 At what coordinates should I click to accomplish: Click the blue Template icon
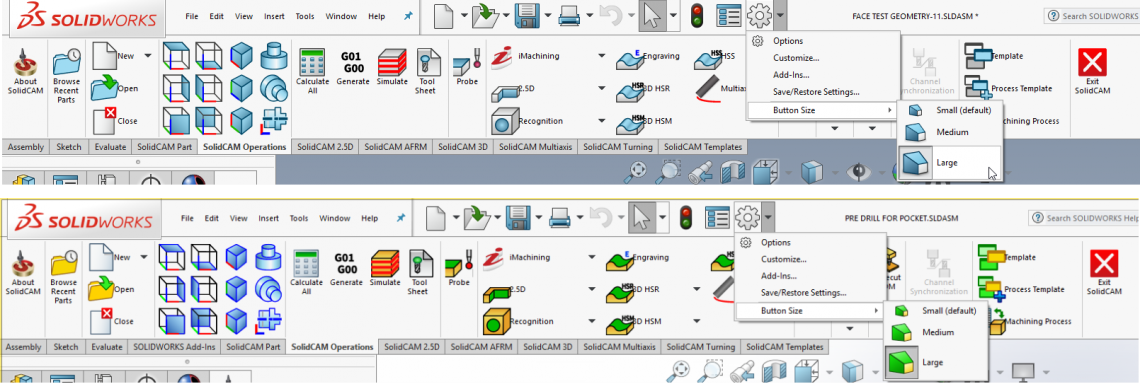(x=978, y=55)
